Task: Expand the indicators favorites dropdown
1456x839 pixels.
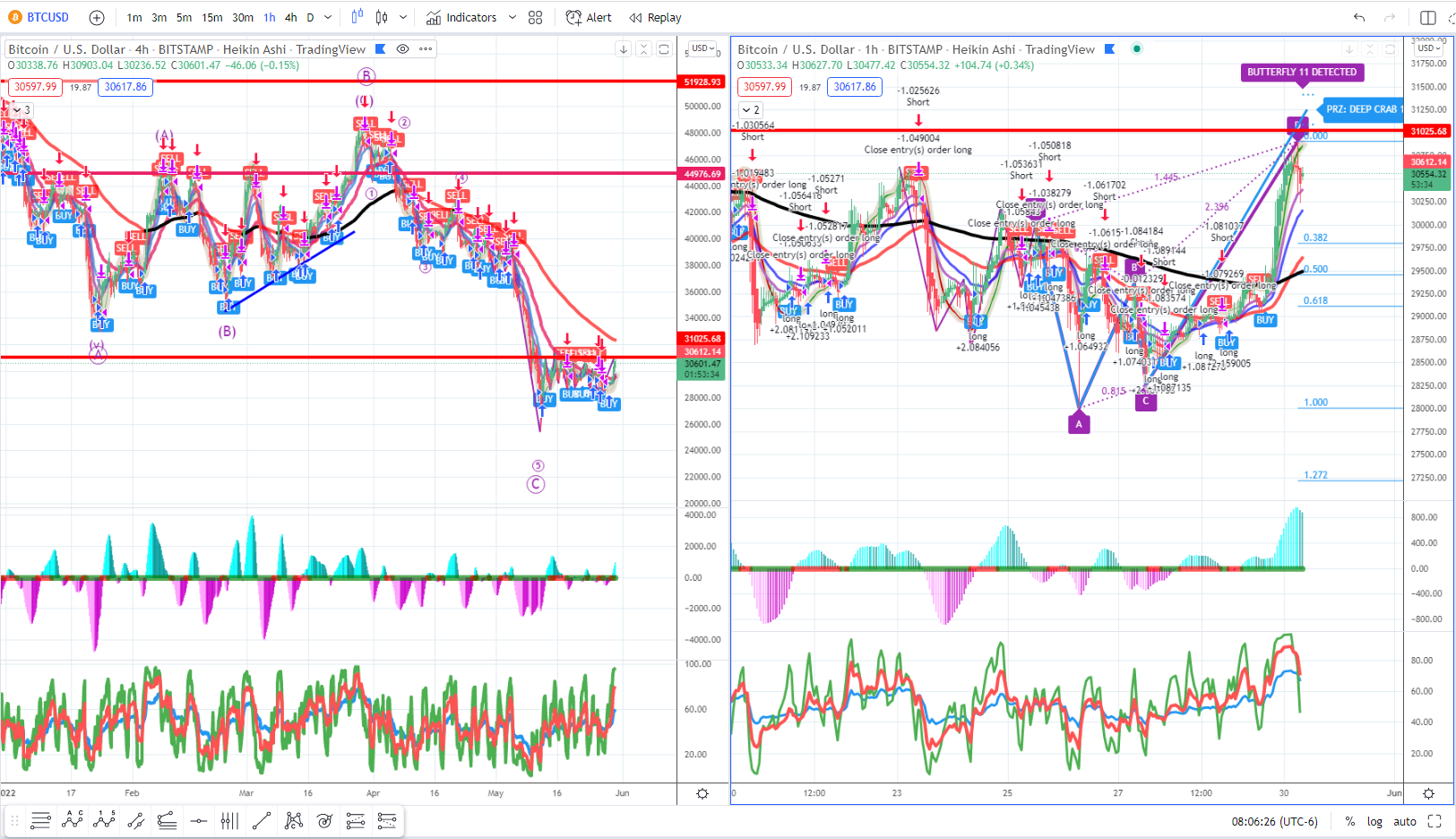Action: [513, 17]
